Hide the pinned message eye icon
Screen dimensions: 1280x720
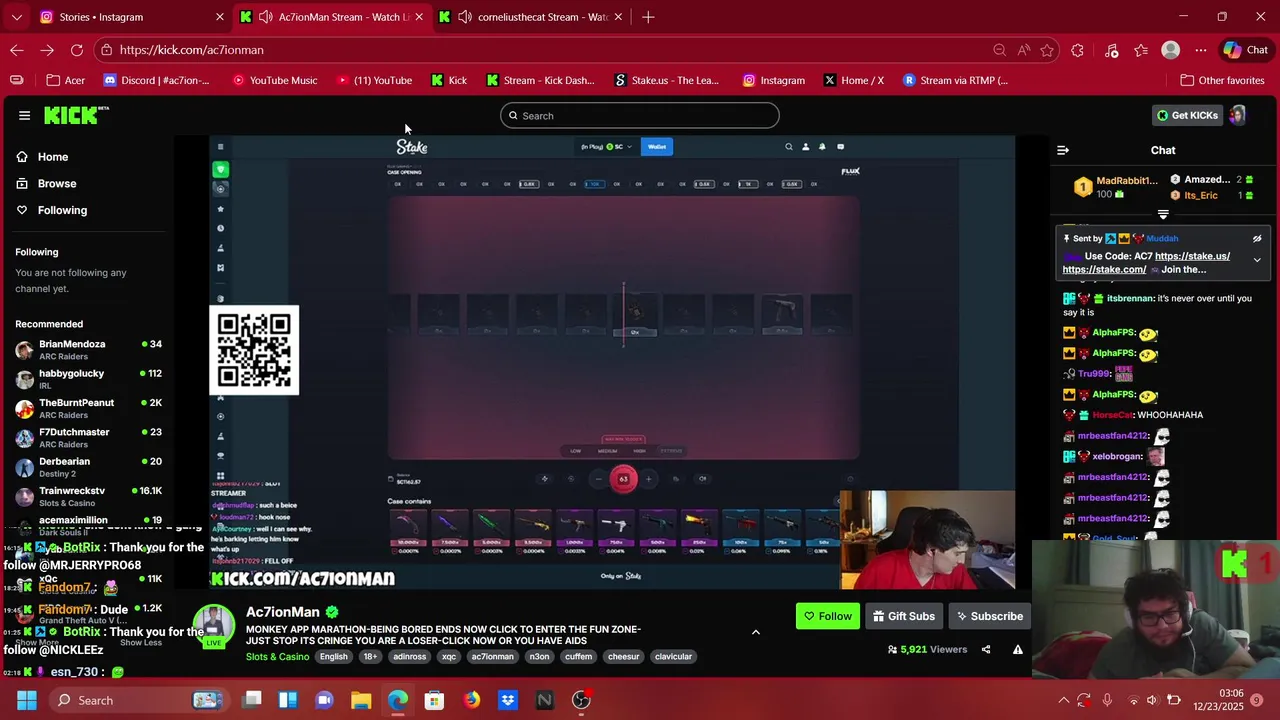(1257, 239)
